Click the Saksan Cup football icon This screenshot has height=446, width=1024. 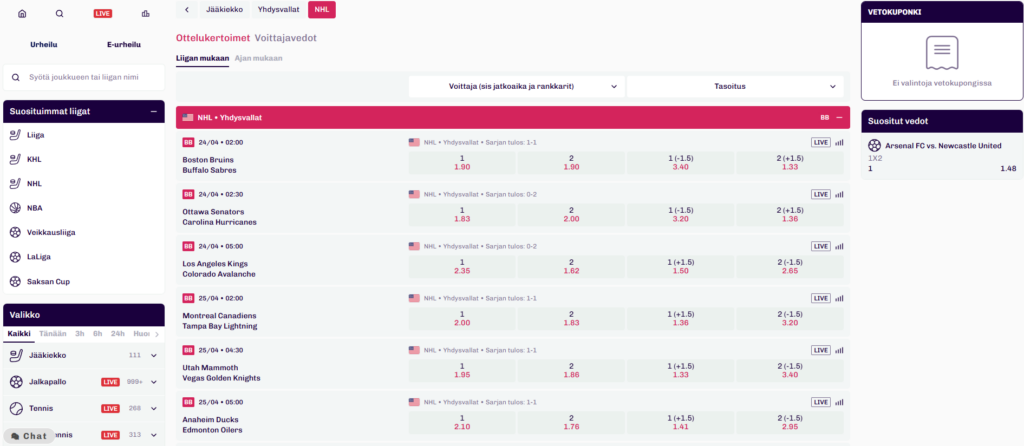16,281
